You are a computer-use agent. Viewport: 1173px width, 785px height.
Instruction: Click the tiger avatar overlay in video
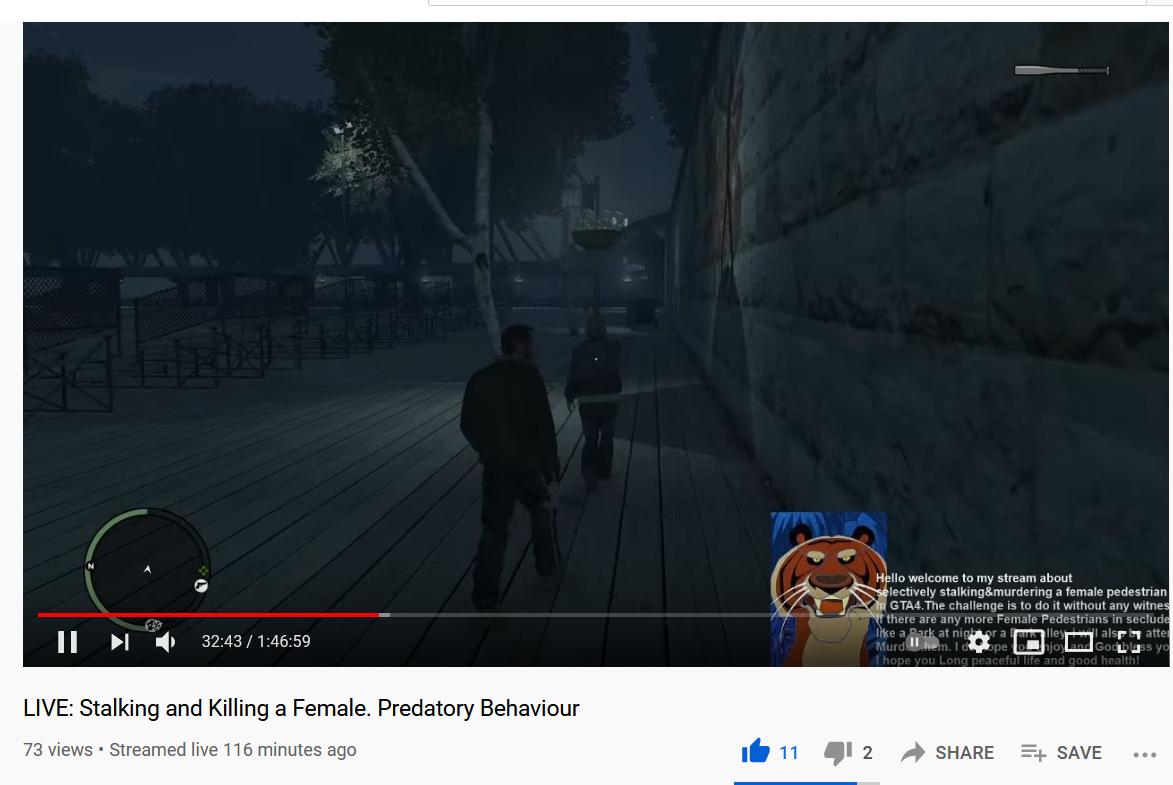tap(829, 589)
